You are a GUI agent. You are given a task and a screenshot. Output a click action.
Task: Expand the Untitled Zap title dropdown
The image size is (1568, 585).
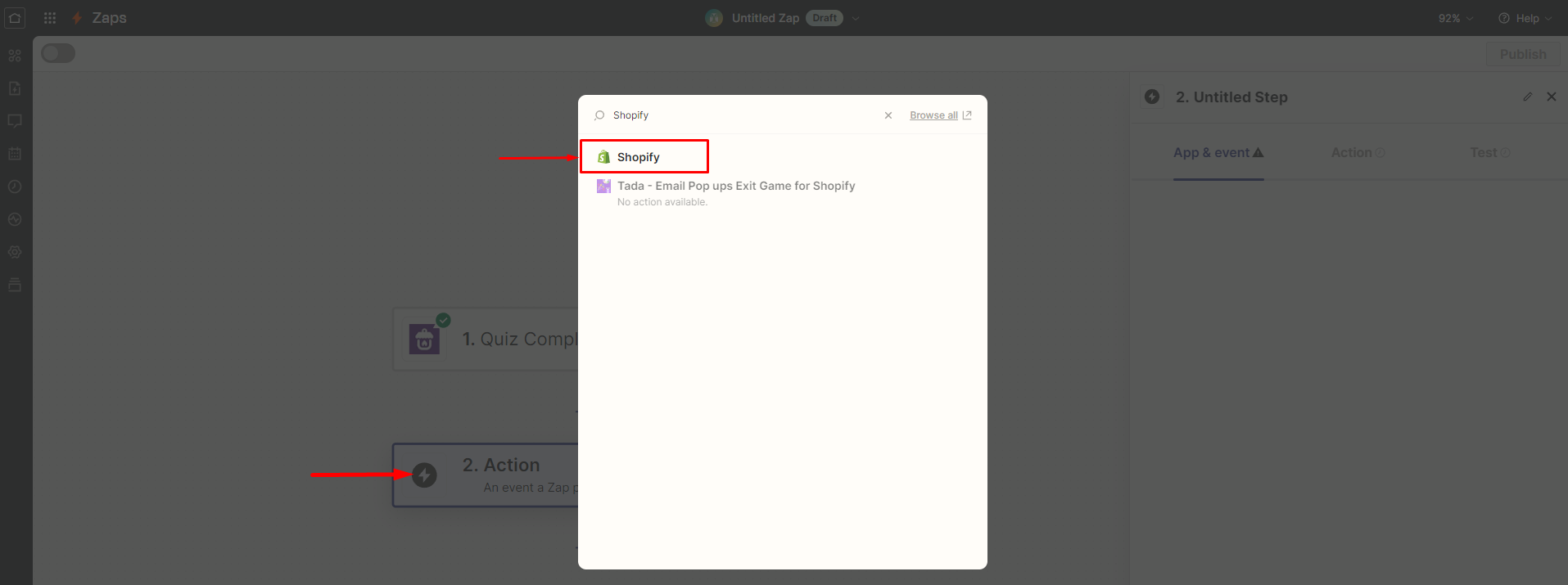[x=856, y=18]
